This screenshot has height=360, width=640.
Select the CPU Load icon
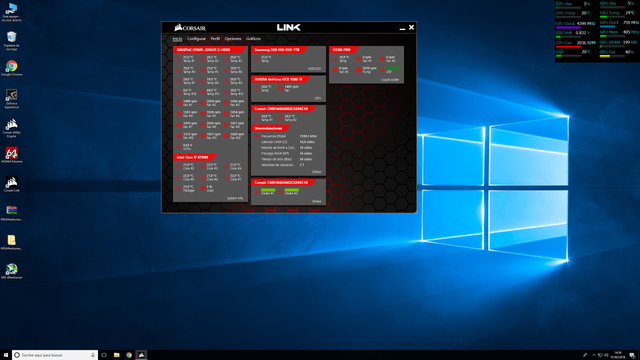(202, 189)
